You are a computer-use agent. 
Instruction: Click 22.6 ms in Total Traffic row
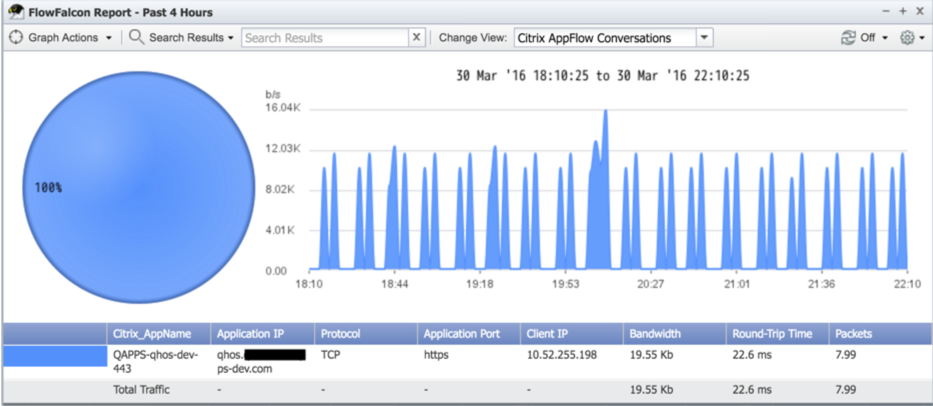pyautogui.click(x=752, y=390)
